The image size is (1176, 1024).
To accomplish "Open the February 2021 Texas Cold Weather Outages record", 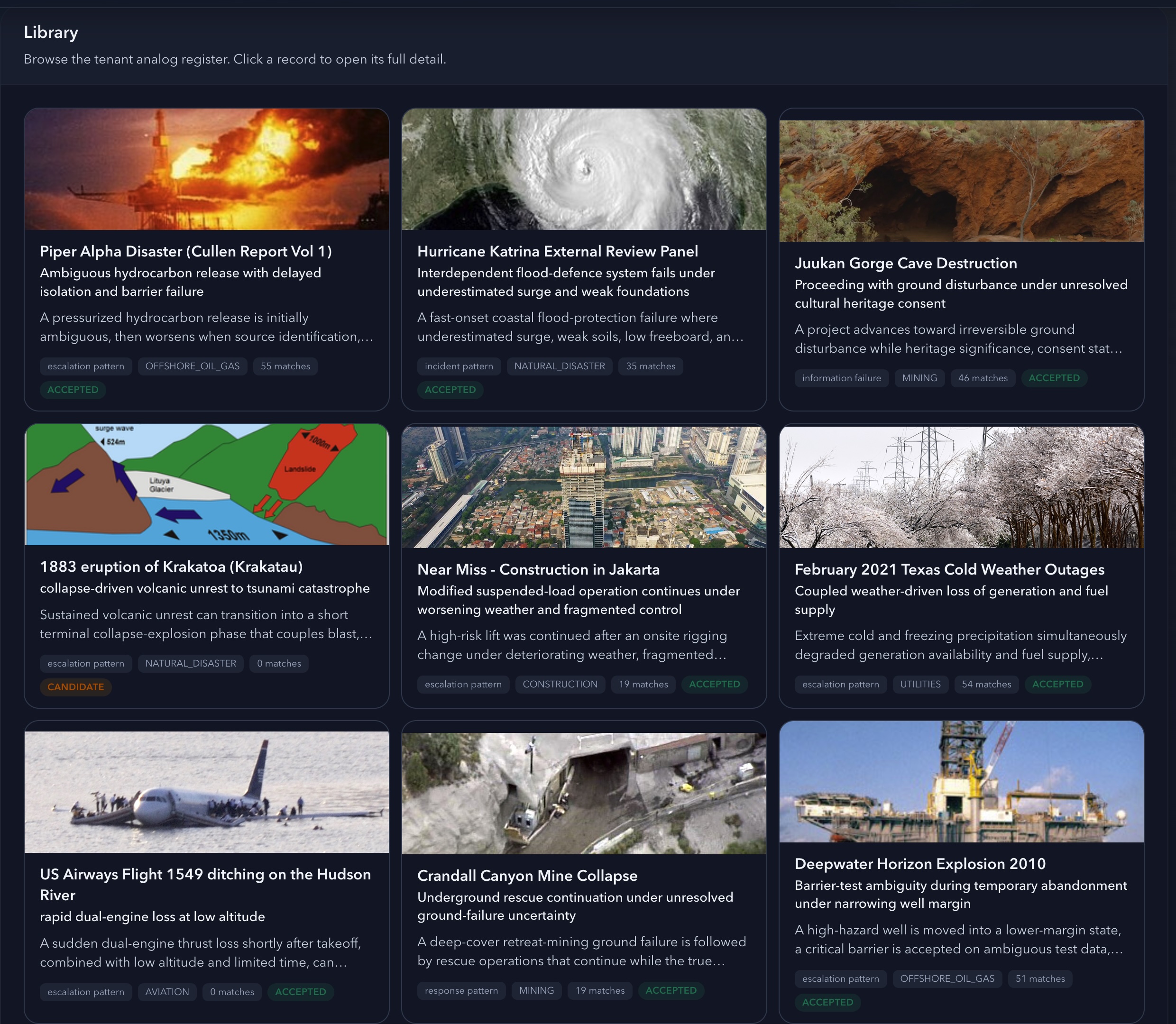I will pos(949,570).
